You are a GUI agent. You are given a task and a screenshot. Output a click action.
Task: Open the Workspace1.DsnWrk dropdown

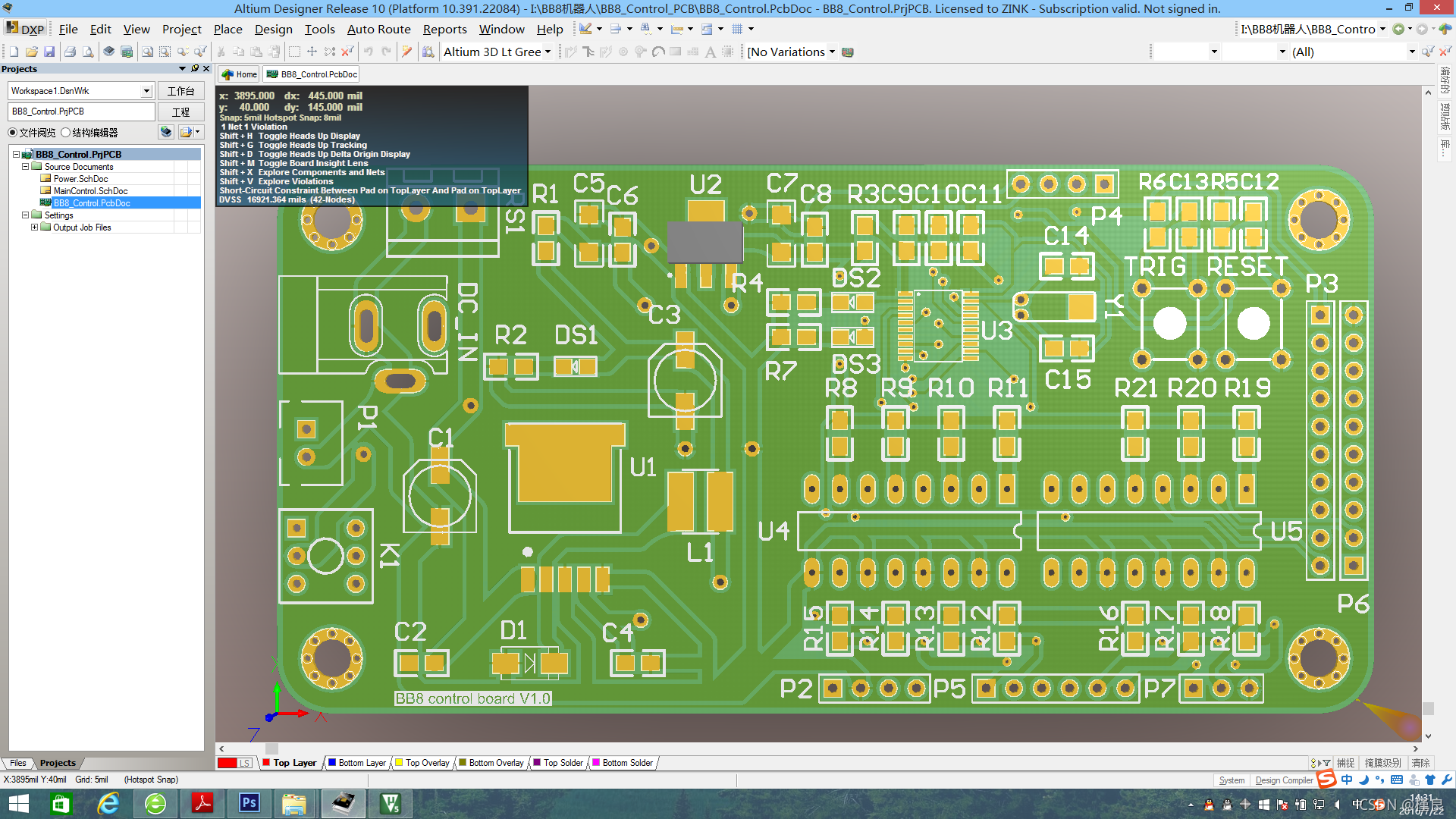[x=146, y=91]
